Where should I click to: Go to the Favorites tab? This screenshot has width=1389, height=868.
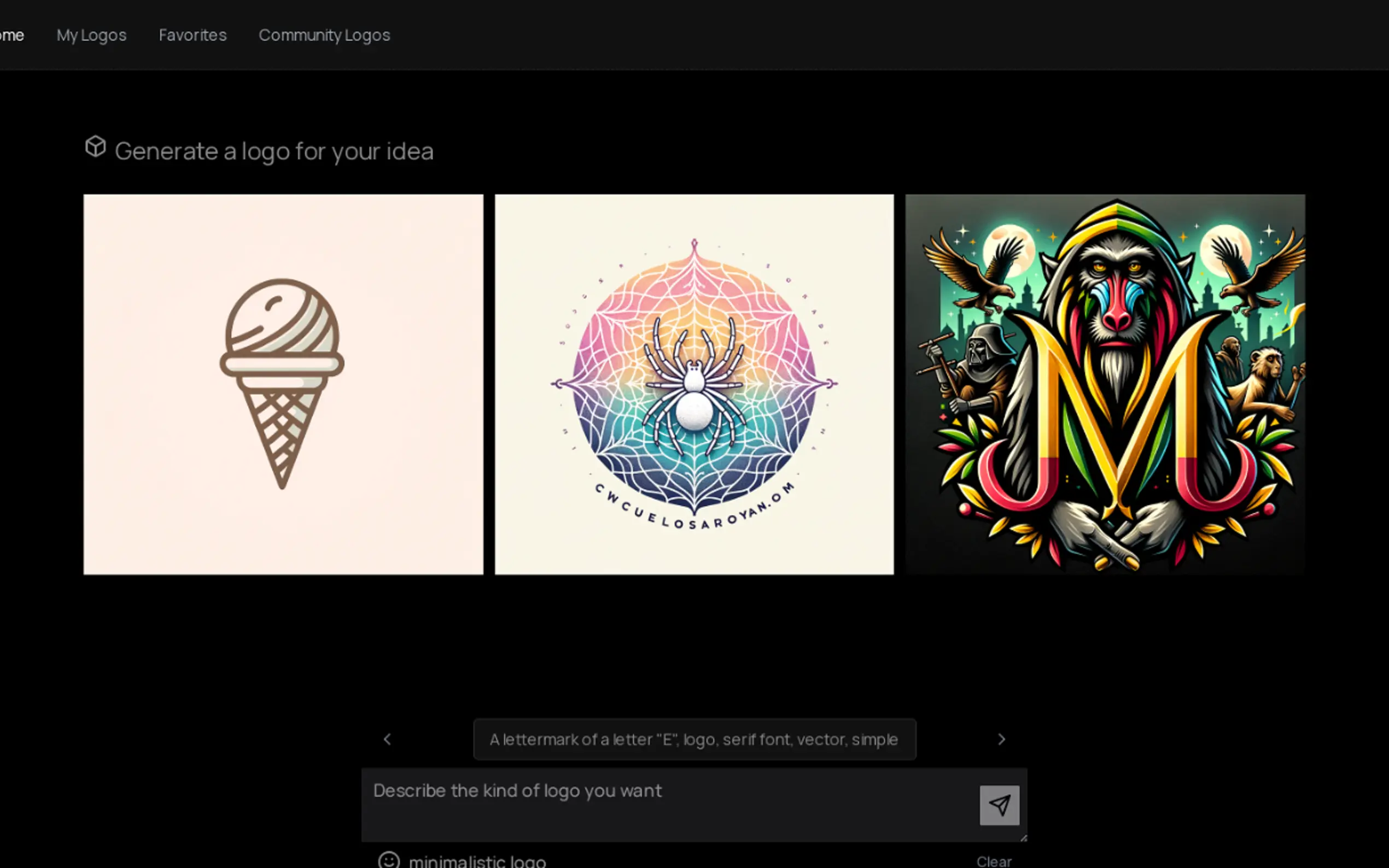193,35
